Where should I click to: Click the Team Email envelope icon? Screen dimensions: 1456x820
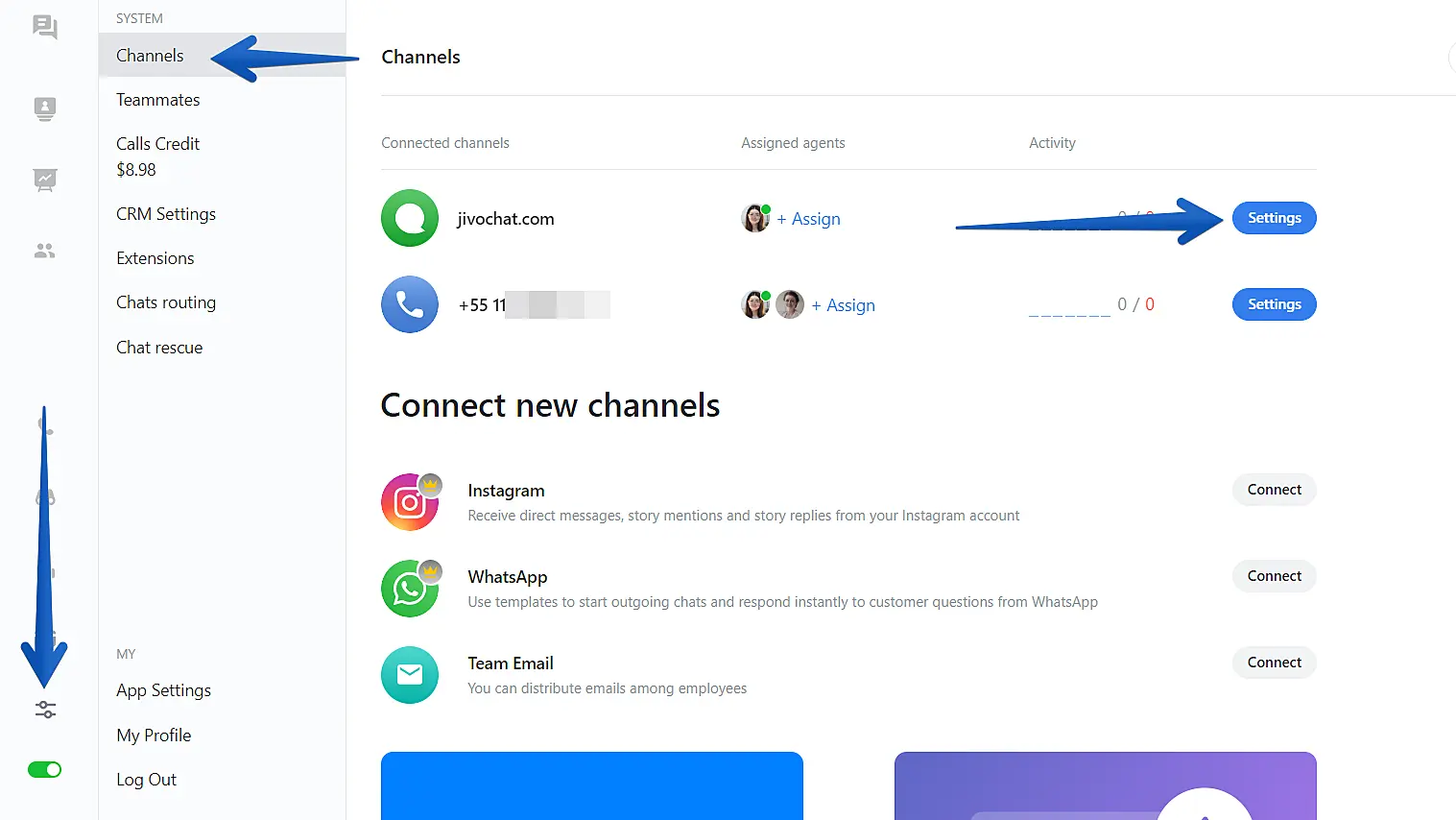[x=410, y=675]
